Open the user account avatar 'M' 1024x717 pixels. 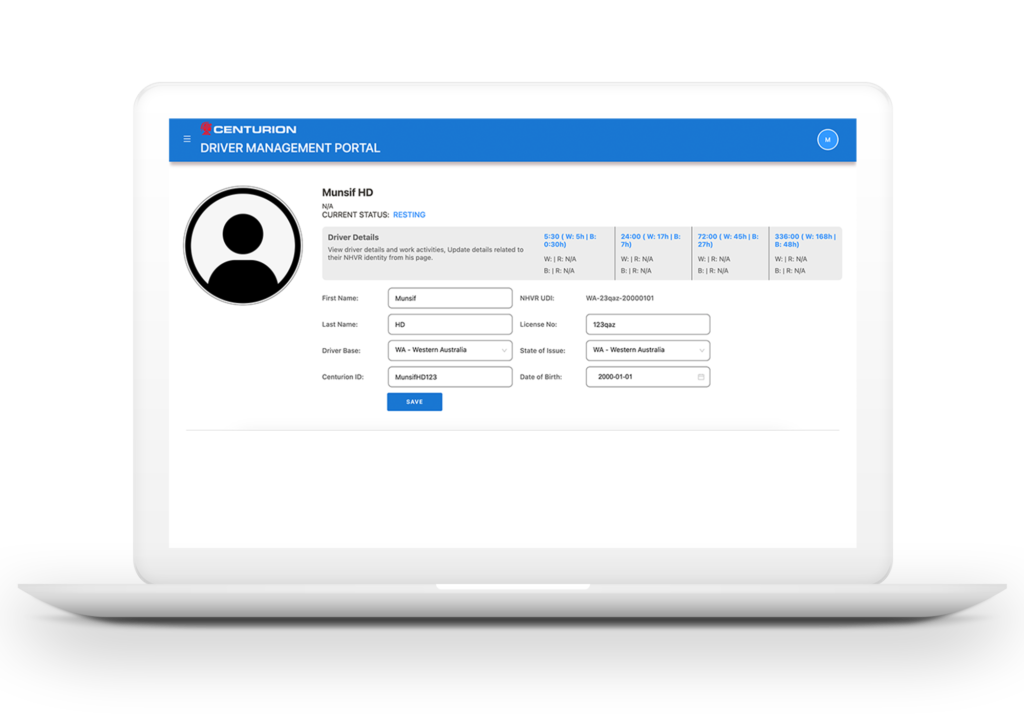(x=827, y=140)
